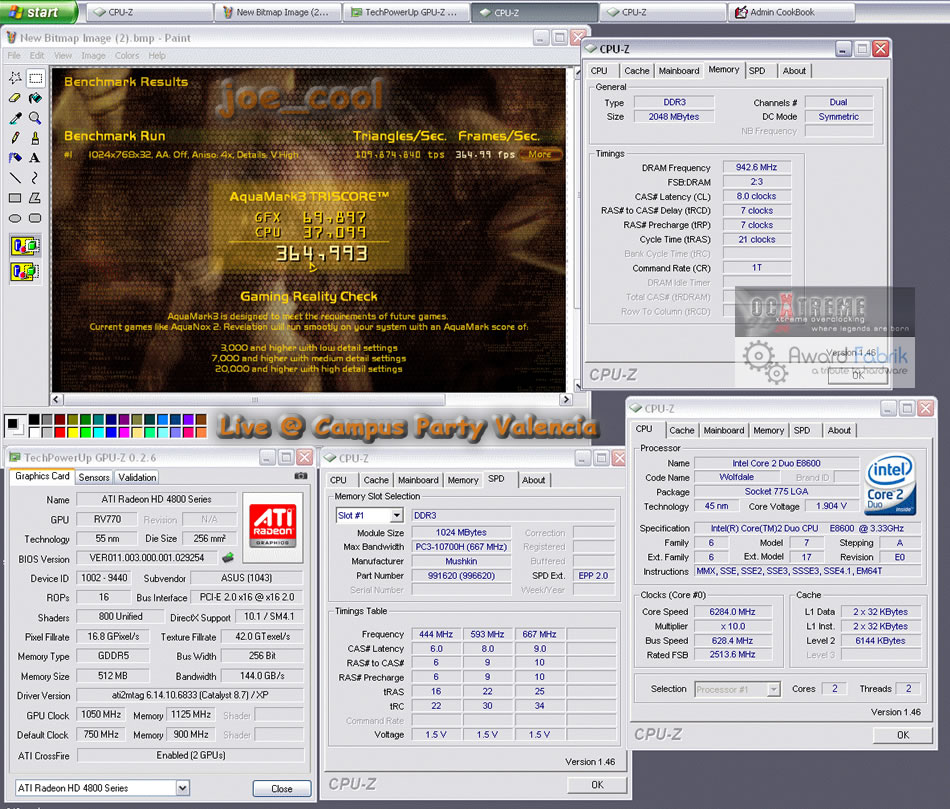Select the Rounded Rectangle tool

pyautogui.click(x=35, y=218)
